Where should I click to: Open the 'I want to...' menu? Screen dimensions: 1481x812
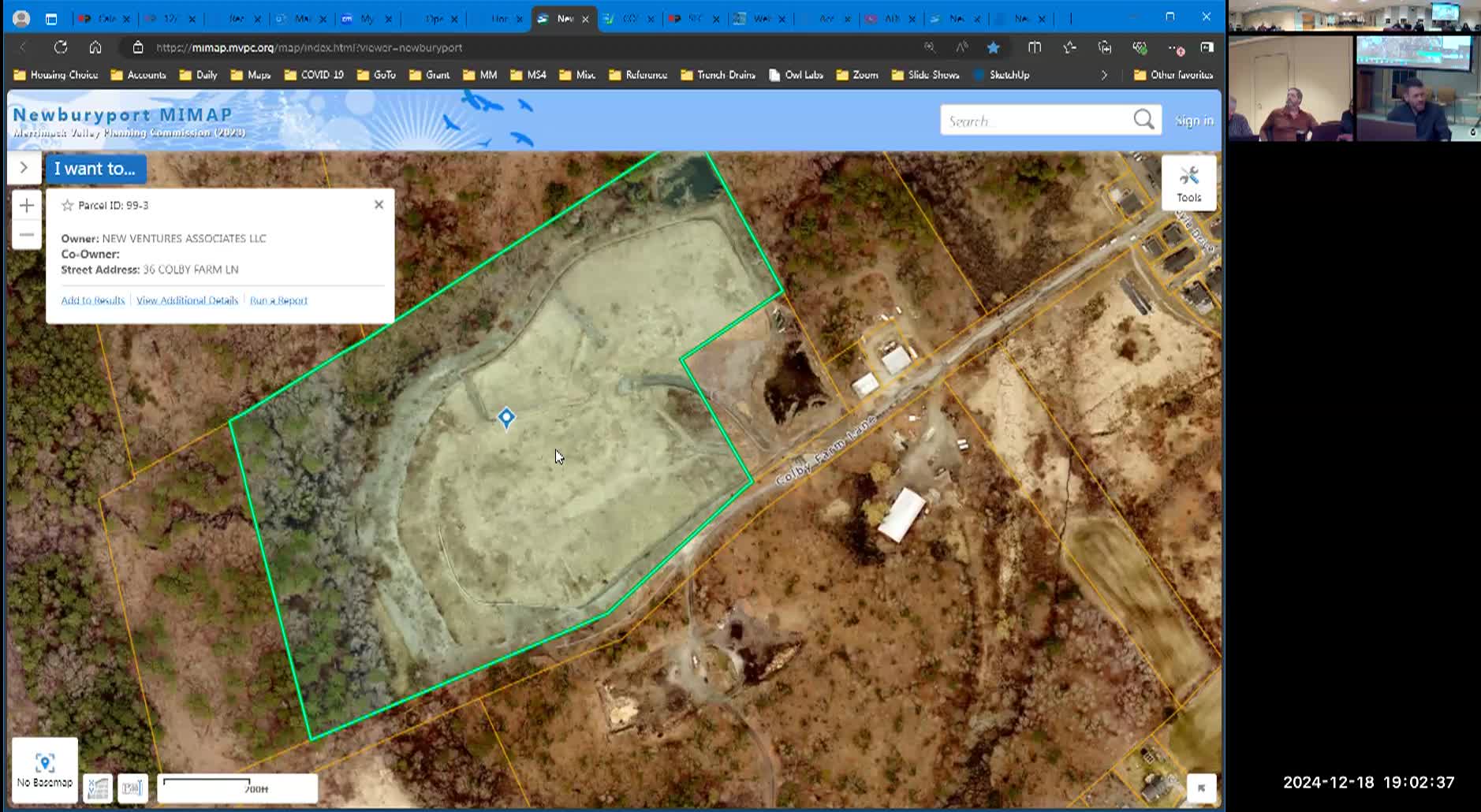click(x=95, y=169)
